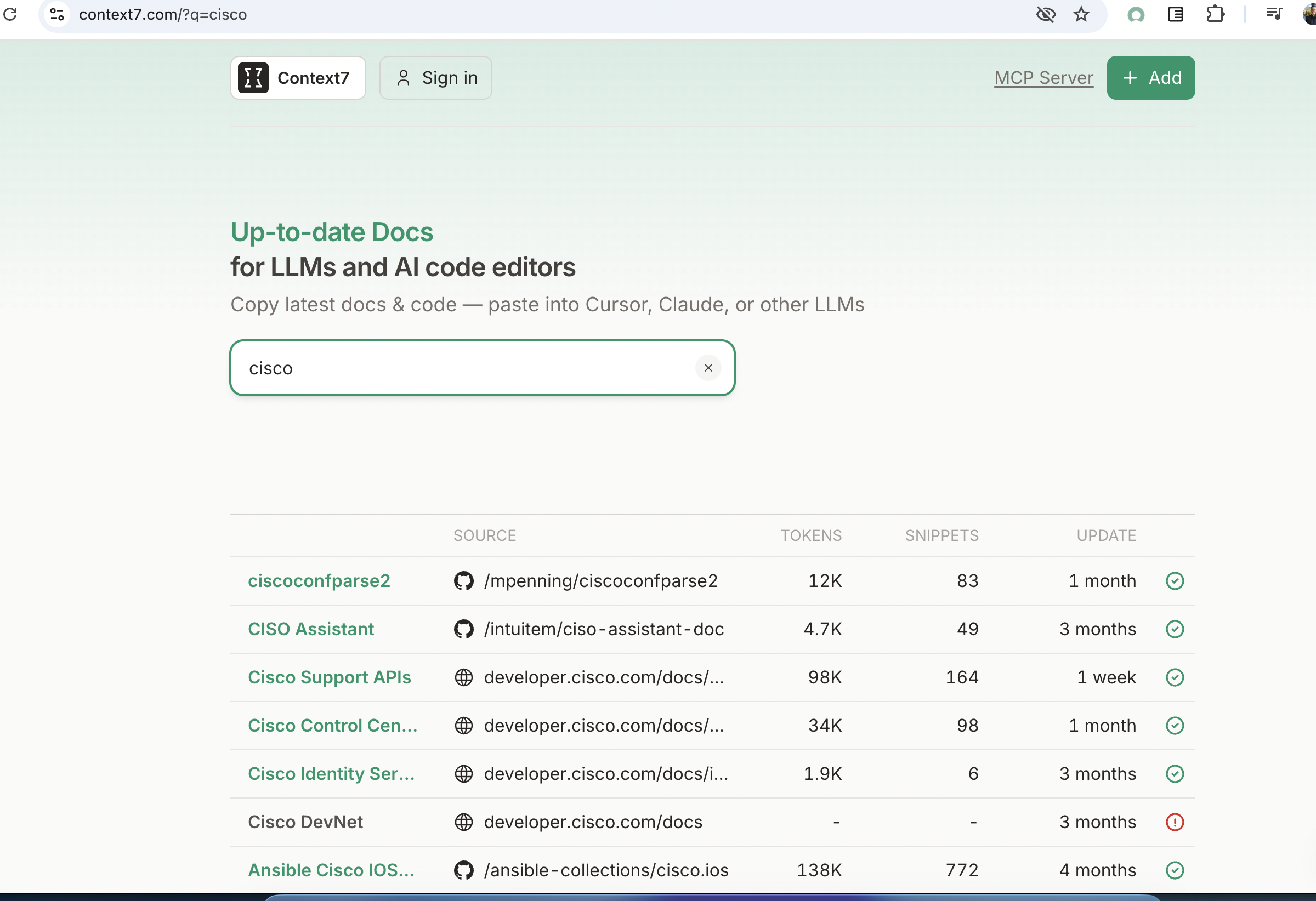Screen dimensions: 1316x901
Task: Toggle the browser side panel icon
Action: (x=1176, y=14)
